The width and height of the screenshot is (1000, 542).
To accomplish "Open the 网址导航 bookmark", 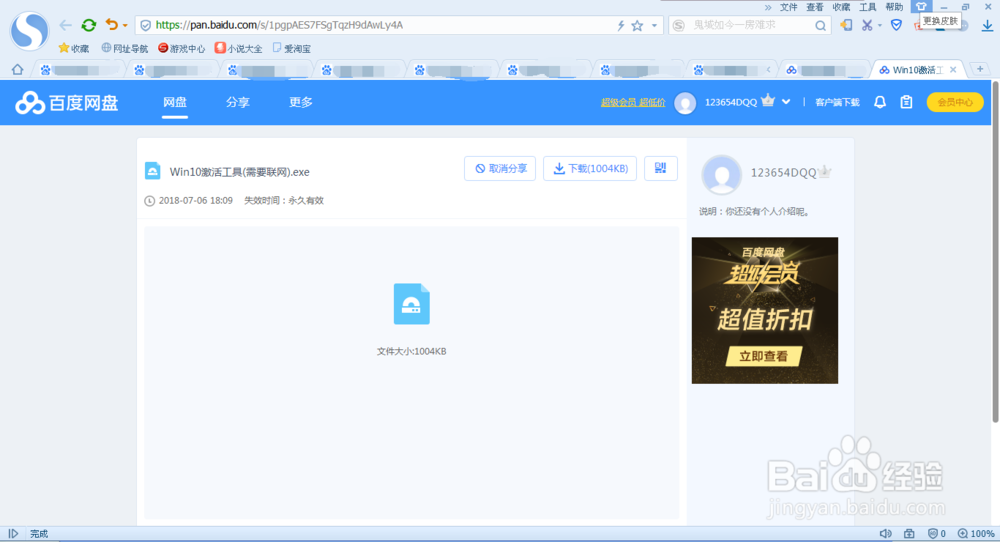I will (124, 48).
